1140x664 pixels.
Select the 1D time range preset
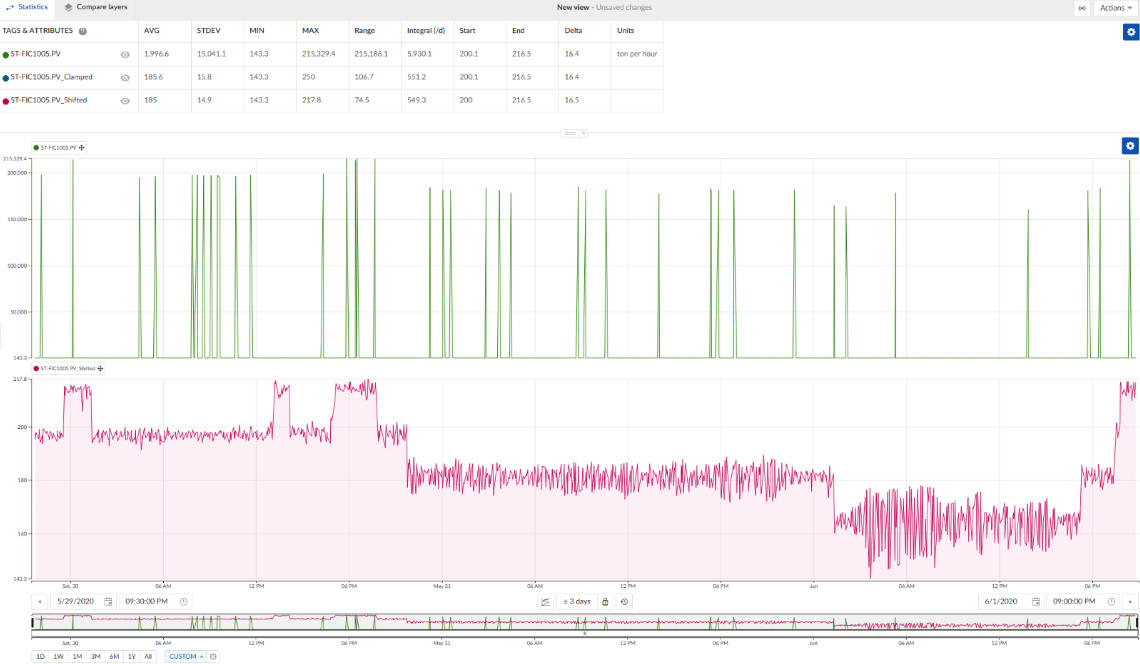coord(41,657)
